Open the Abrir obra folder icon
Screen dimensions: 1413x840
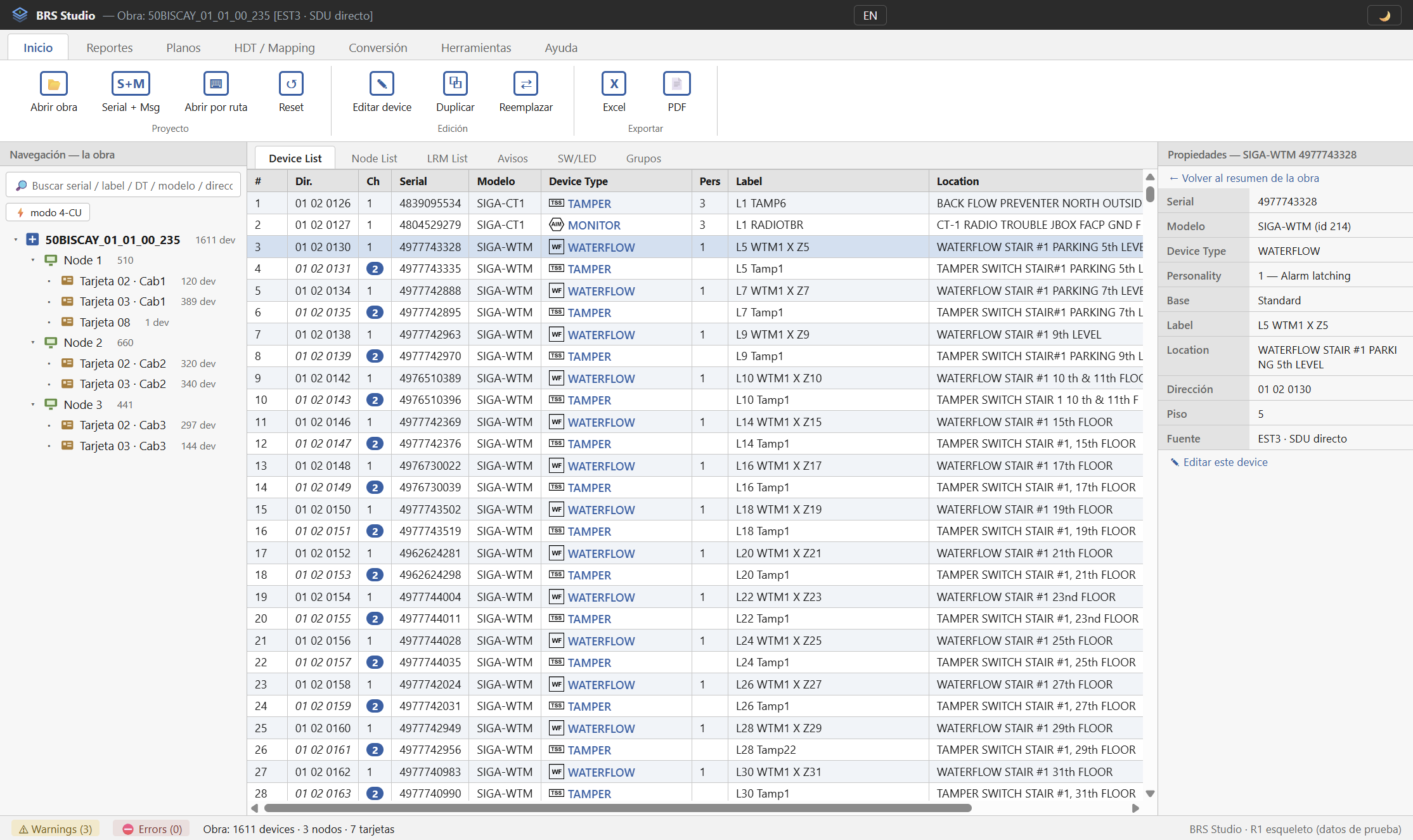pyautogui.click(x=54, y=84)
